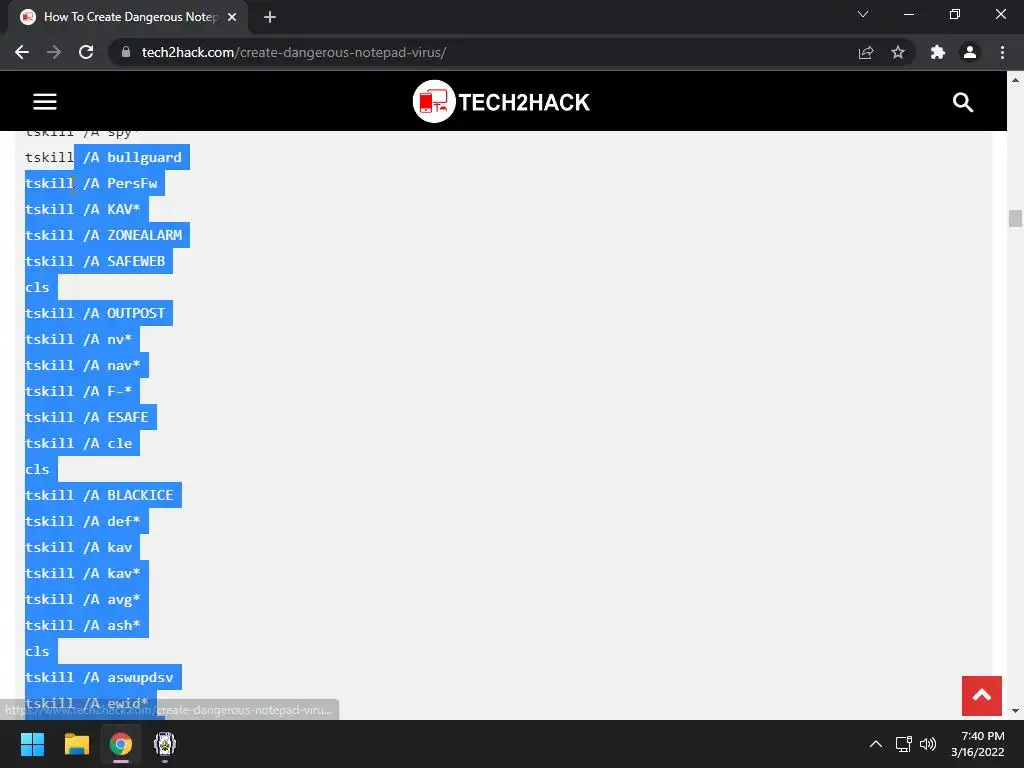
Task: Show hidden system tray icons
Action: [876, 744]
